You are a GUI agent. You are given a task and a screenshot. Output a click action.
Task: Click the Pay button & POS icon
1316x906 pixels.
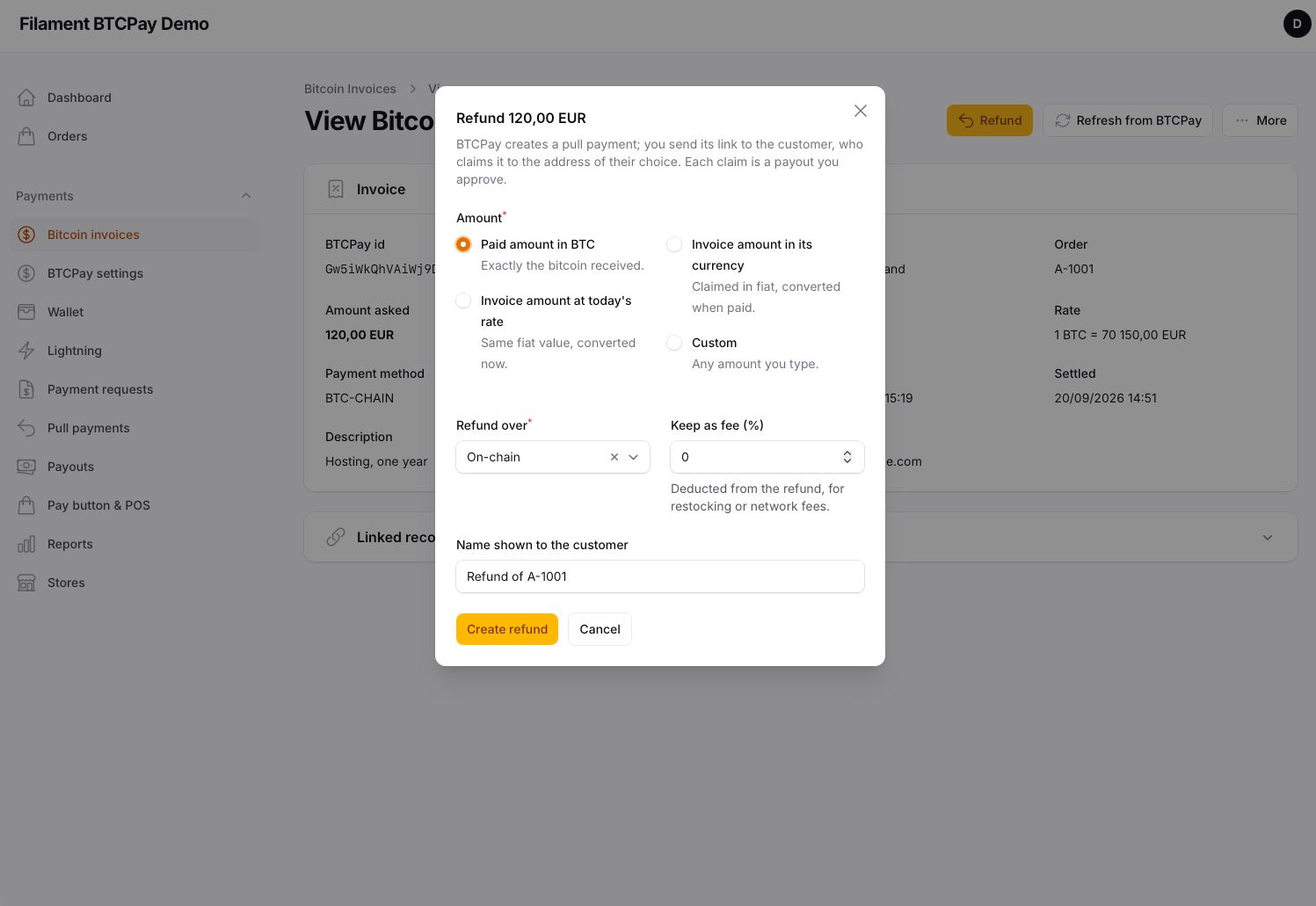tap(26, 505)
